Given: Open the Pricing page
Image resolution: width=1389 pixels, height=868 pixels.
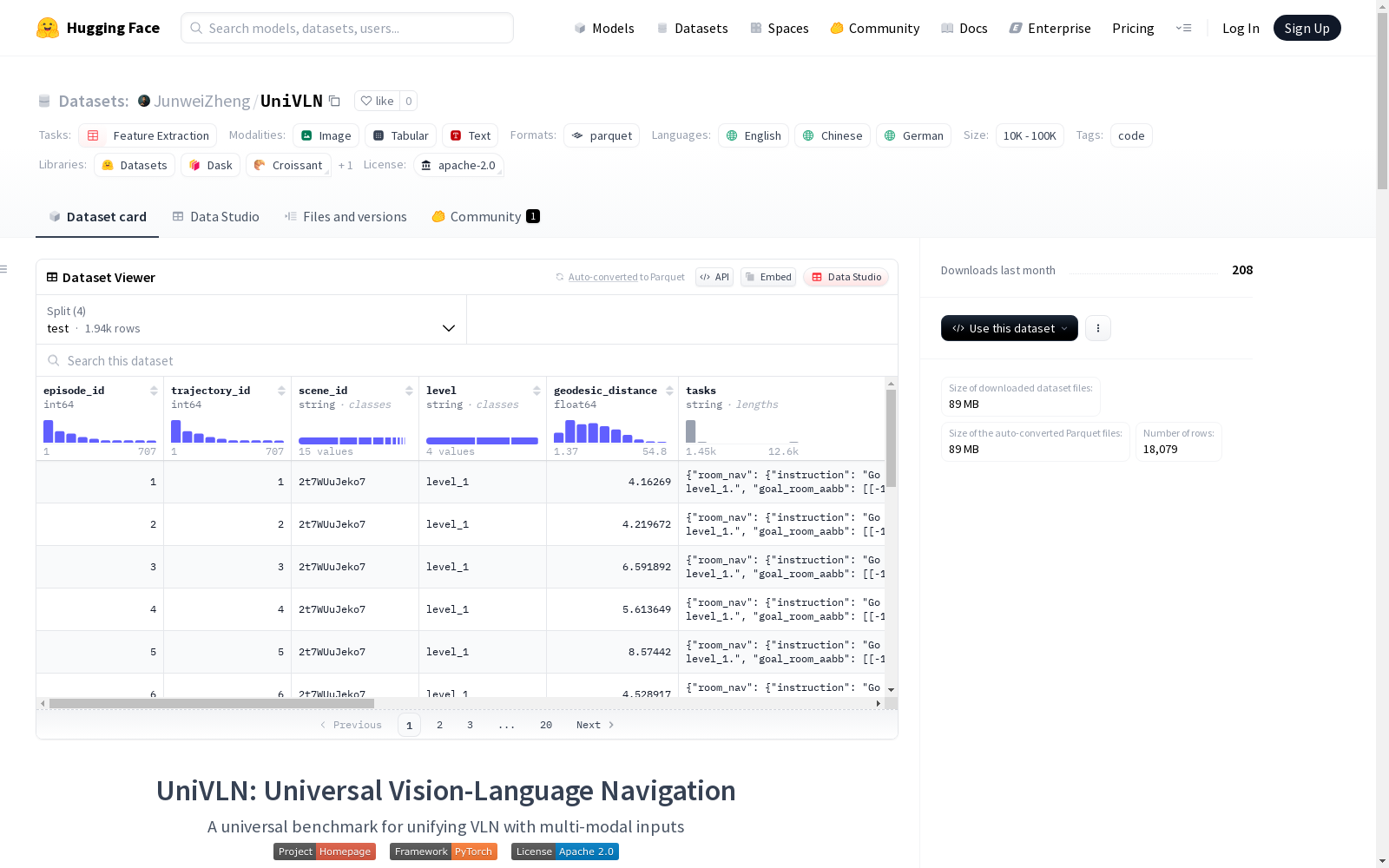Looking at the screenshot, I should click(x=1133, y=28).
